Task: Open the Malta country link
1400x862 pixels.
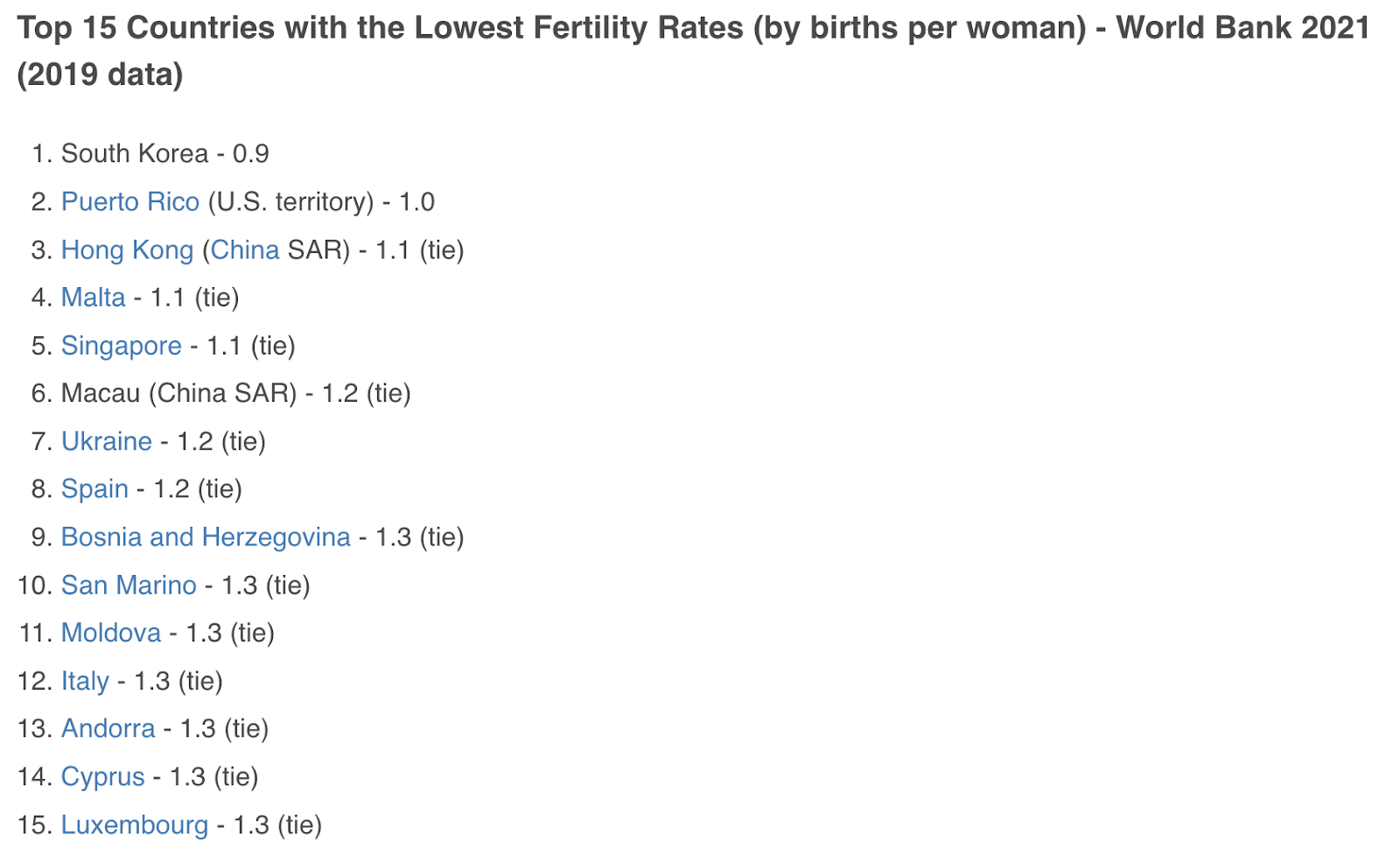Action: click(x=93, y=298)
